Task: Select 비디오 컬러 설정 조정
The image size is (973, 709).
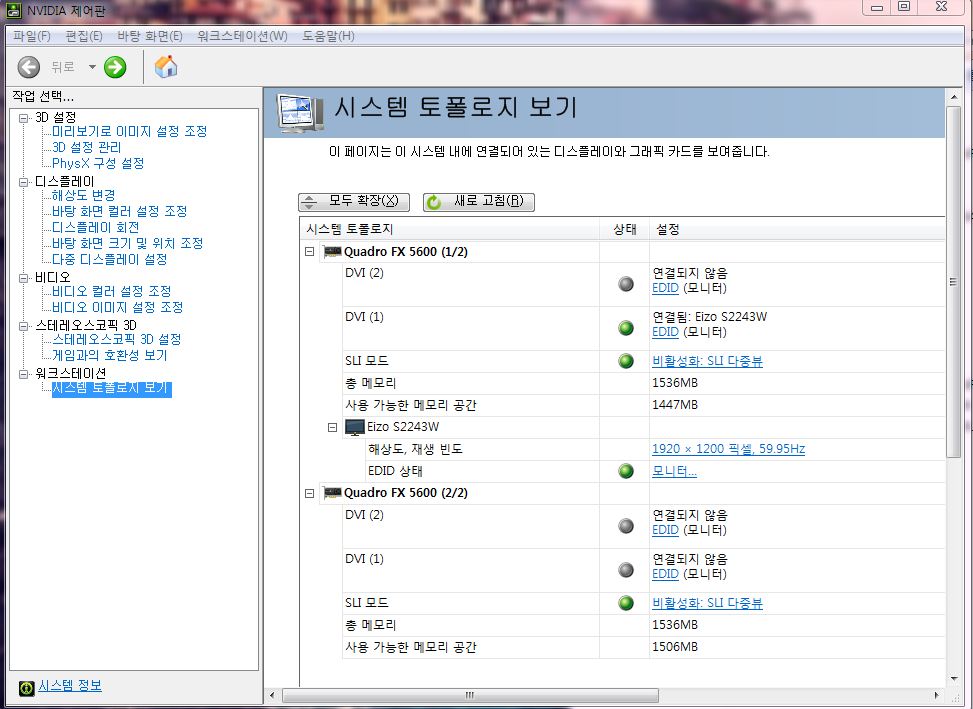Action: [112, 292]
